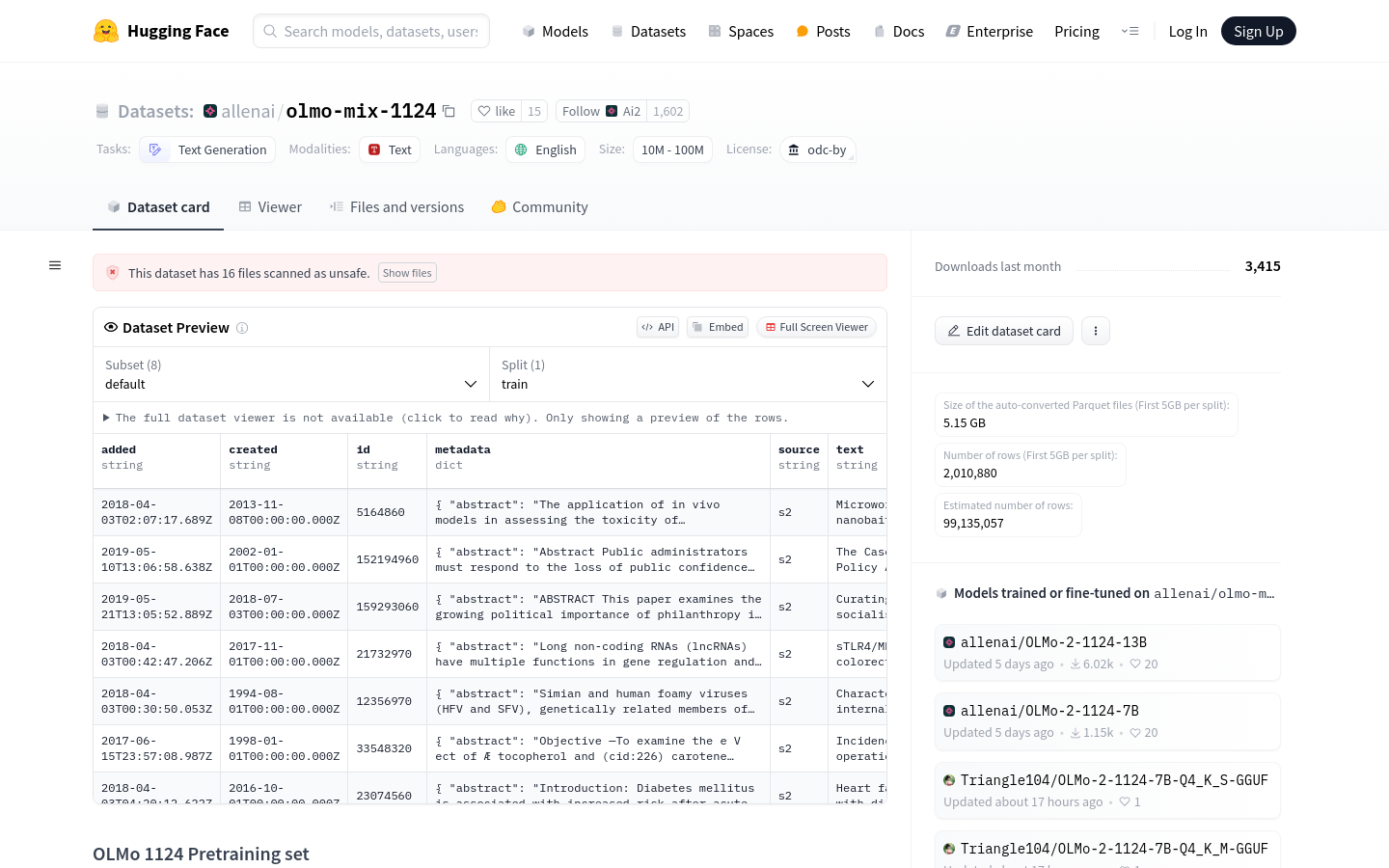
Task: Click the Hugging Face logo emoji
Action: click(x=106, y=31)
